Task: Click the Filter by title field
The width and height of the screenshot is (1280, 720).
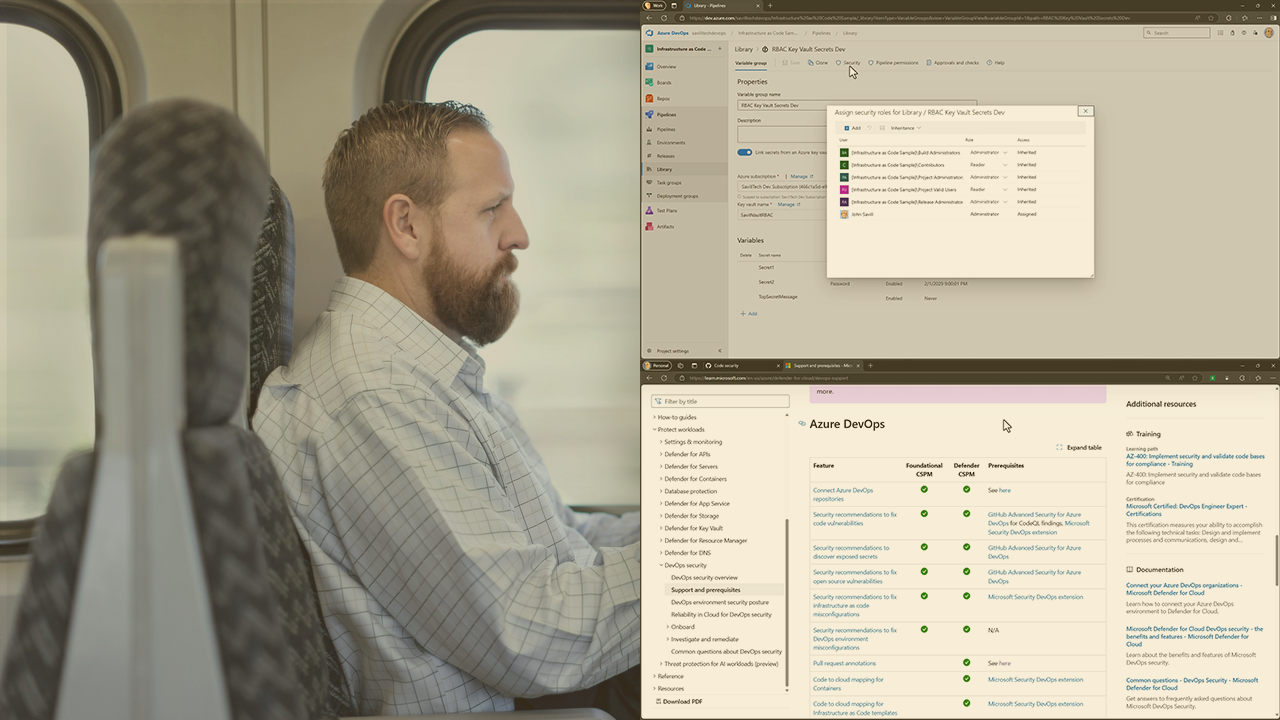Action: (720, 401)
